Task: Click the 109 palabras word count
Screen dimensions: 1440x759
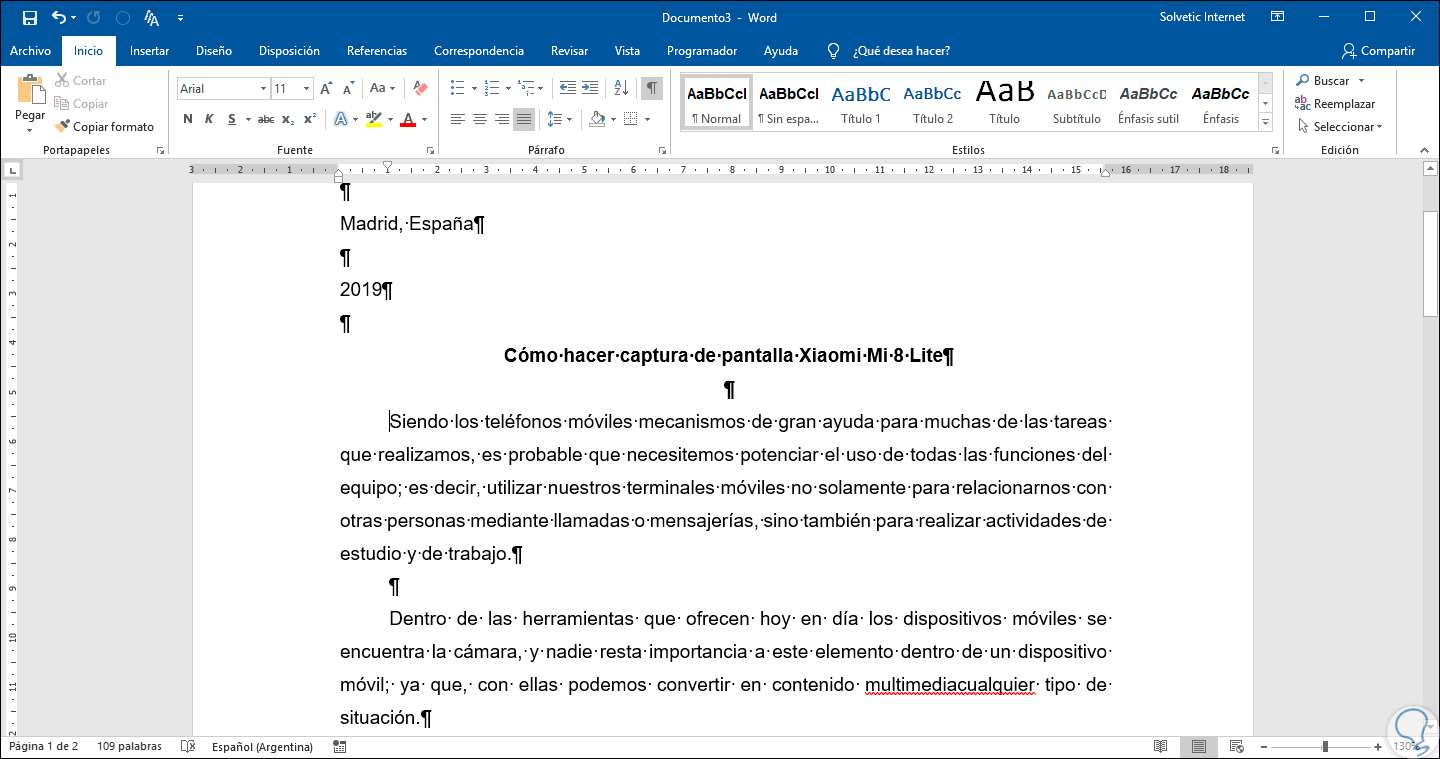Action: [x=131, y=747]
